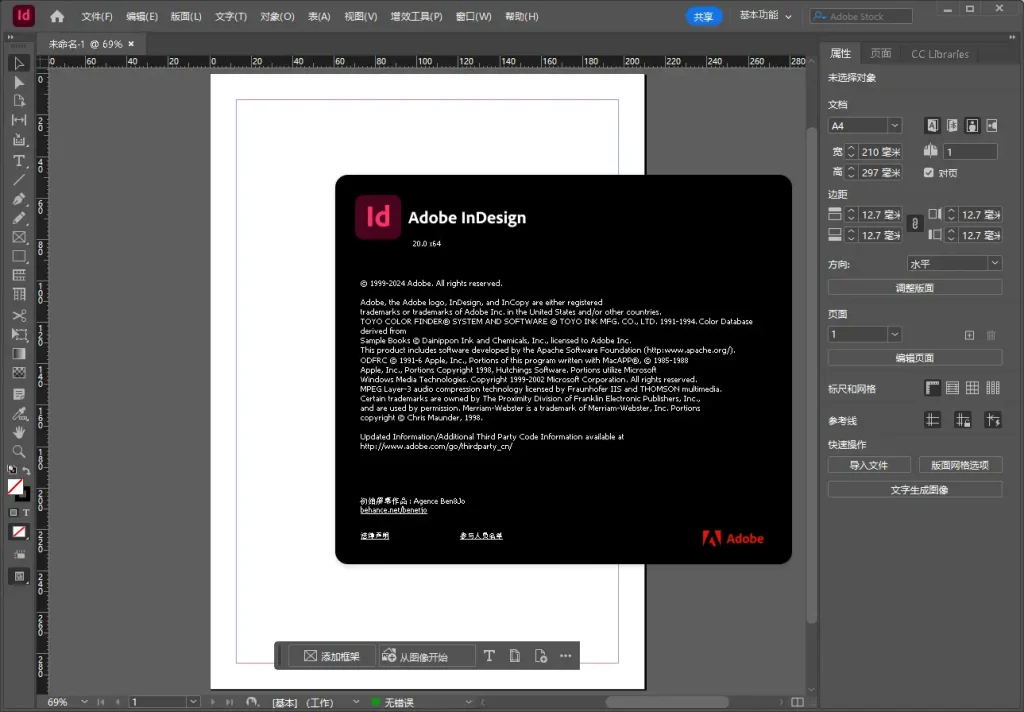Link margin values chain icon
This screenshot has height=712, width=1024.
point(915,224)
